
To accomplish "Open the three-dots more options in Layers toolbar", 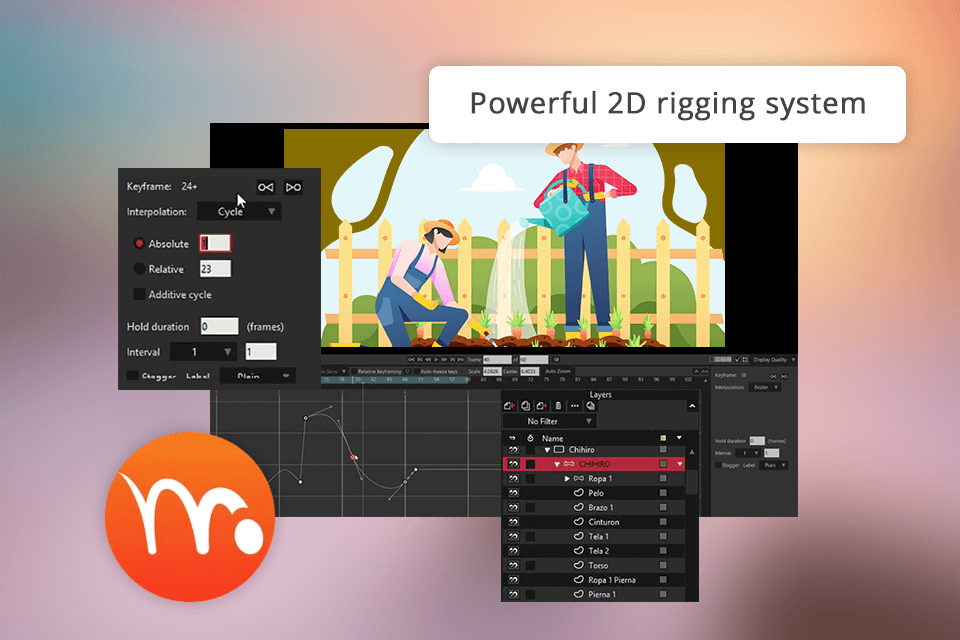I will click(574, 405).
